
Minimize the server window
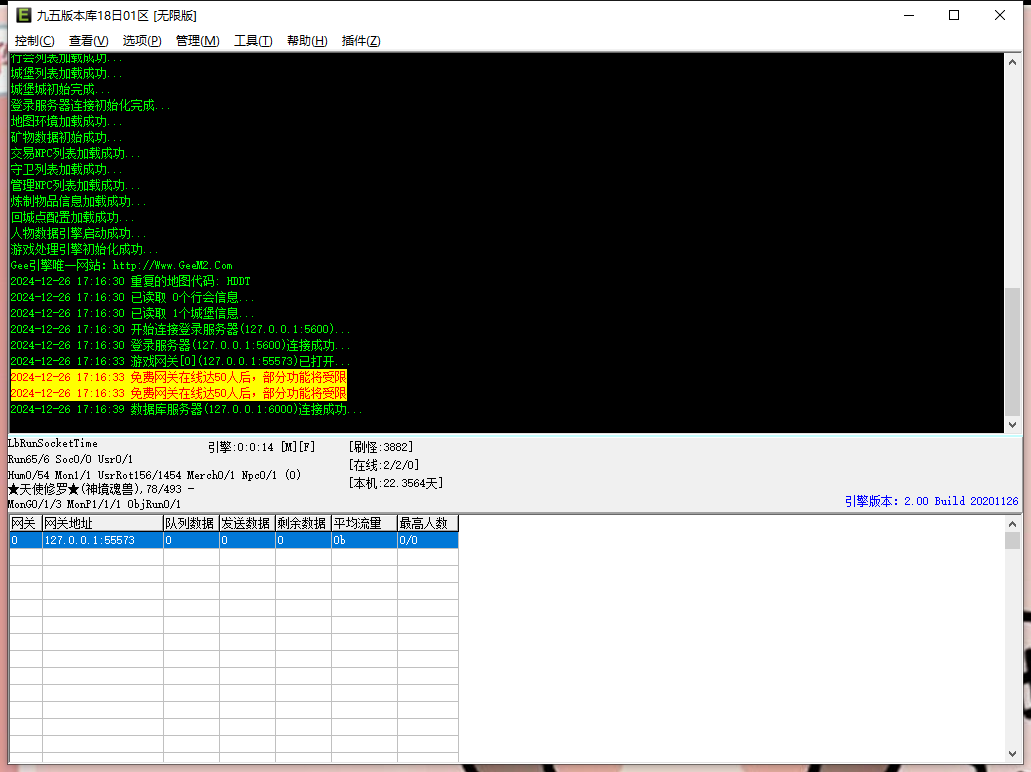coord(909,15)
